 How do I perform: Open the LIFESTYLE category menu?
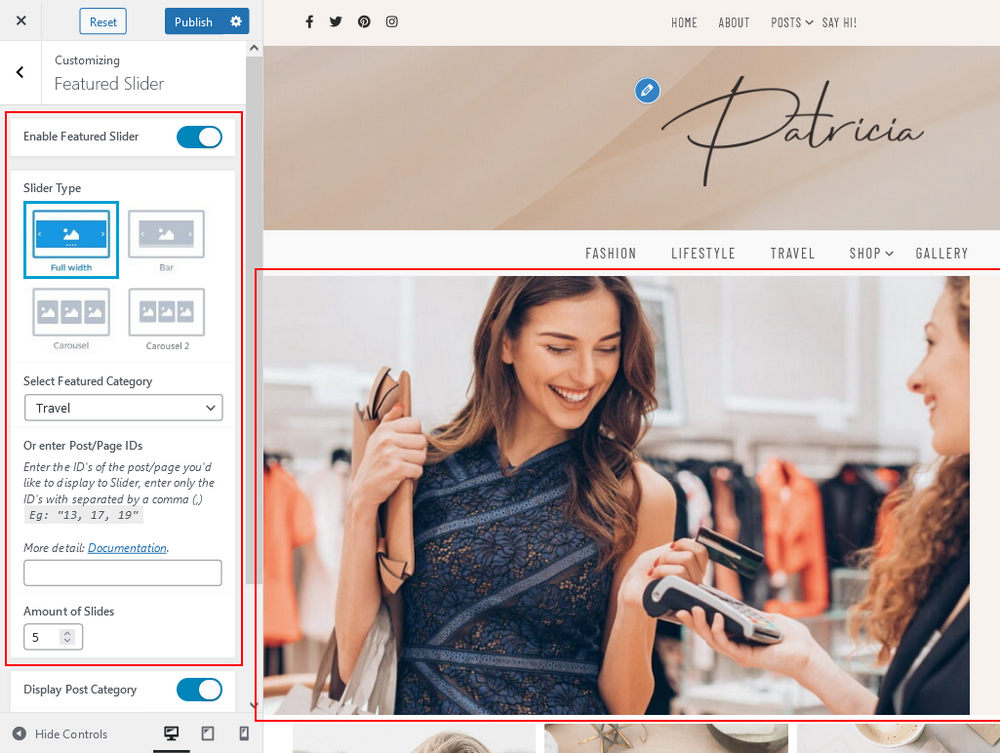703,254
